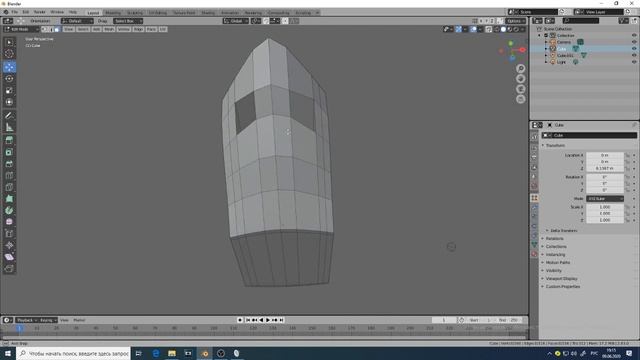This screenshot has width=640, height=360.
Task: Expand the Viewport Display panel
Action: coord(561,278)
